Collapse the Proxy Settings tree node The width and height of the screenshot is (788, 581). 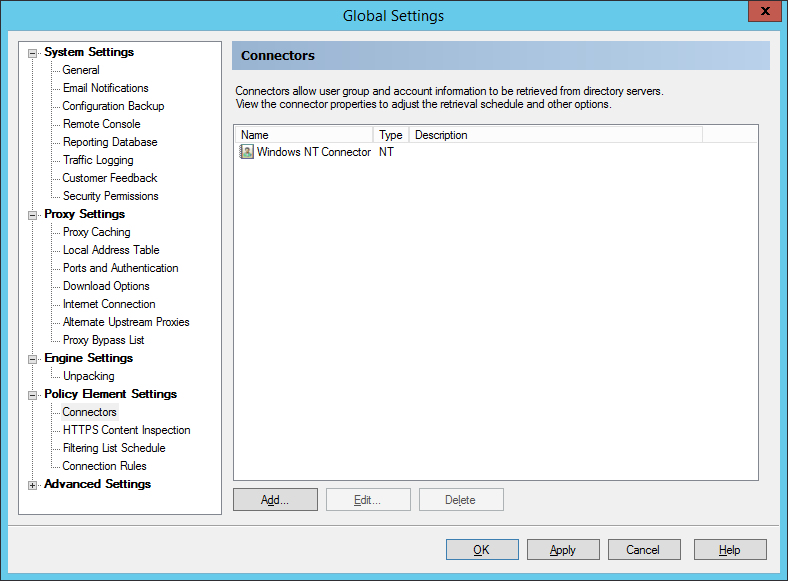(33, 215)
